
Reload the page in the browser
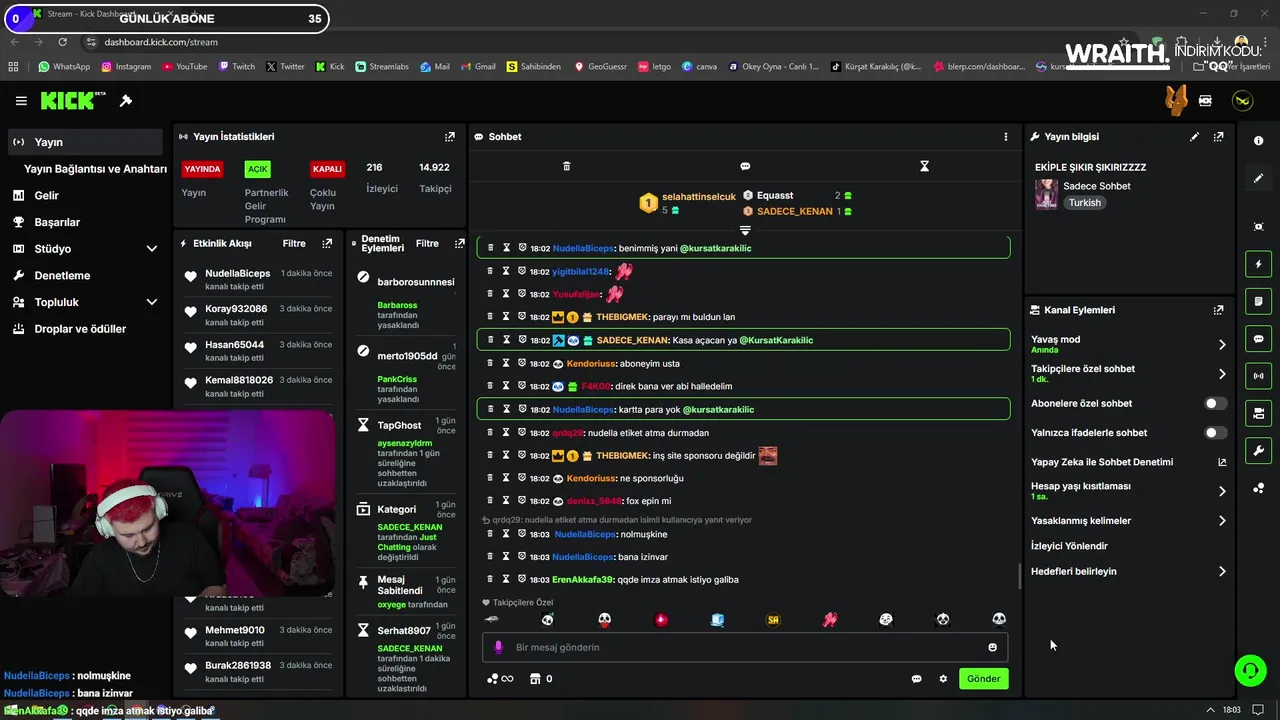coord(62,42)
